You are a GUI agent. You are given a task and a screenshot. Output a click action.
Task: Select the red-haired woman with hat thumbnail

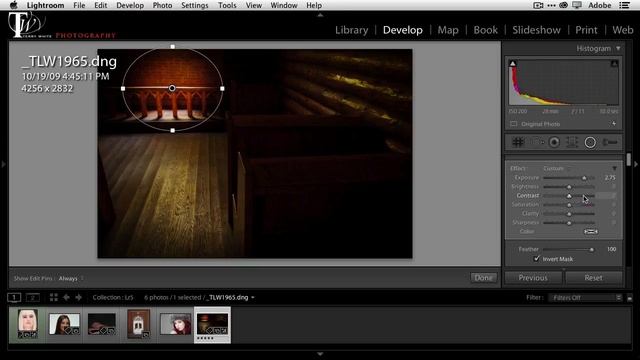[x=176, y=324]
